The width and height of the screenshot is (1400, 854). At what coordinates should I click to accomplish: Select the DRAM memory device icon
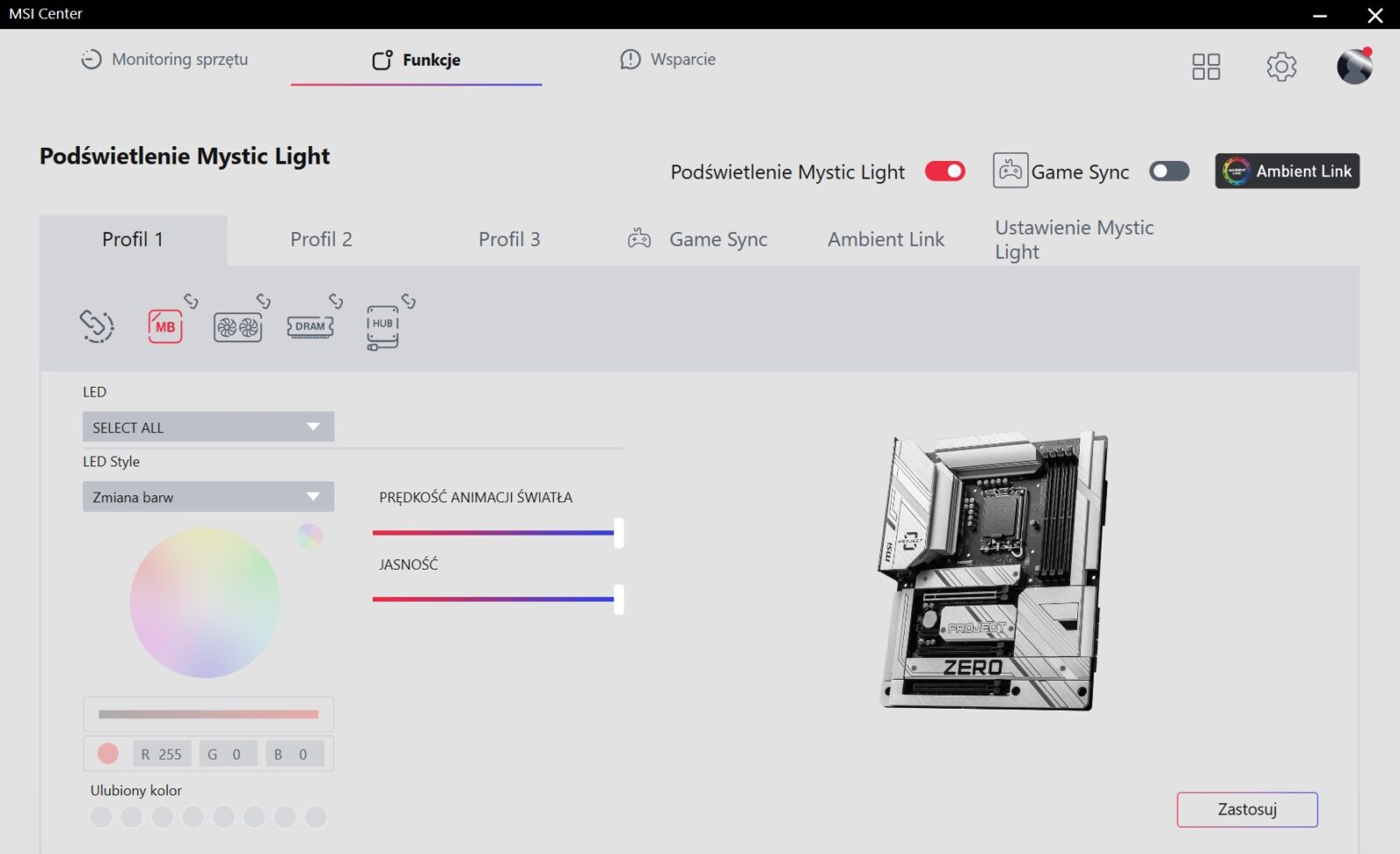point(310,326)
